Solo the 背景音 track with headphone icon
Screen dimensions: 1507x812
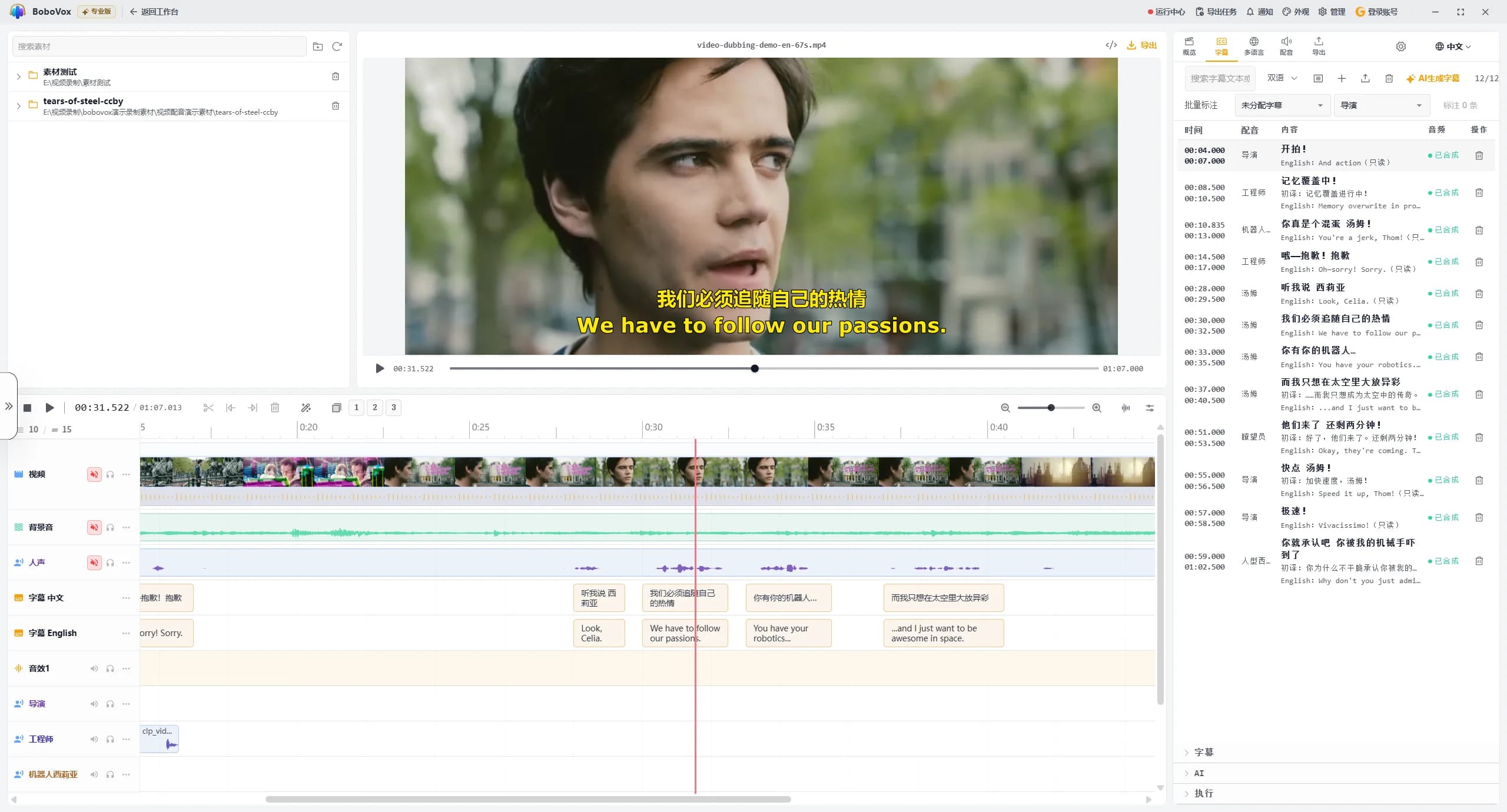[110, 527]
